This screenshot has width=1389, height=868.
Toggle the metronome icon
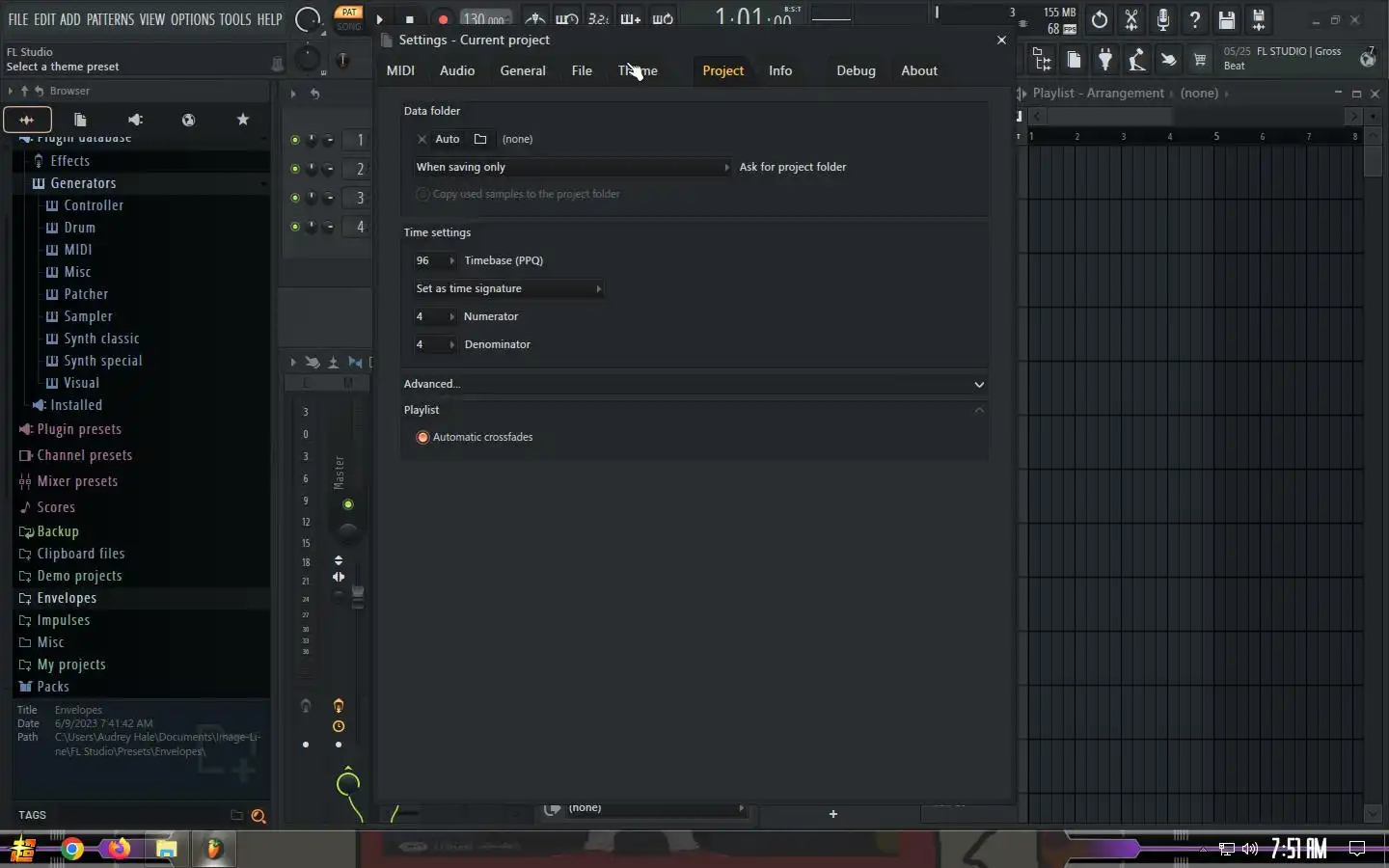(x=535, y=19)
